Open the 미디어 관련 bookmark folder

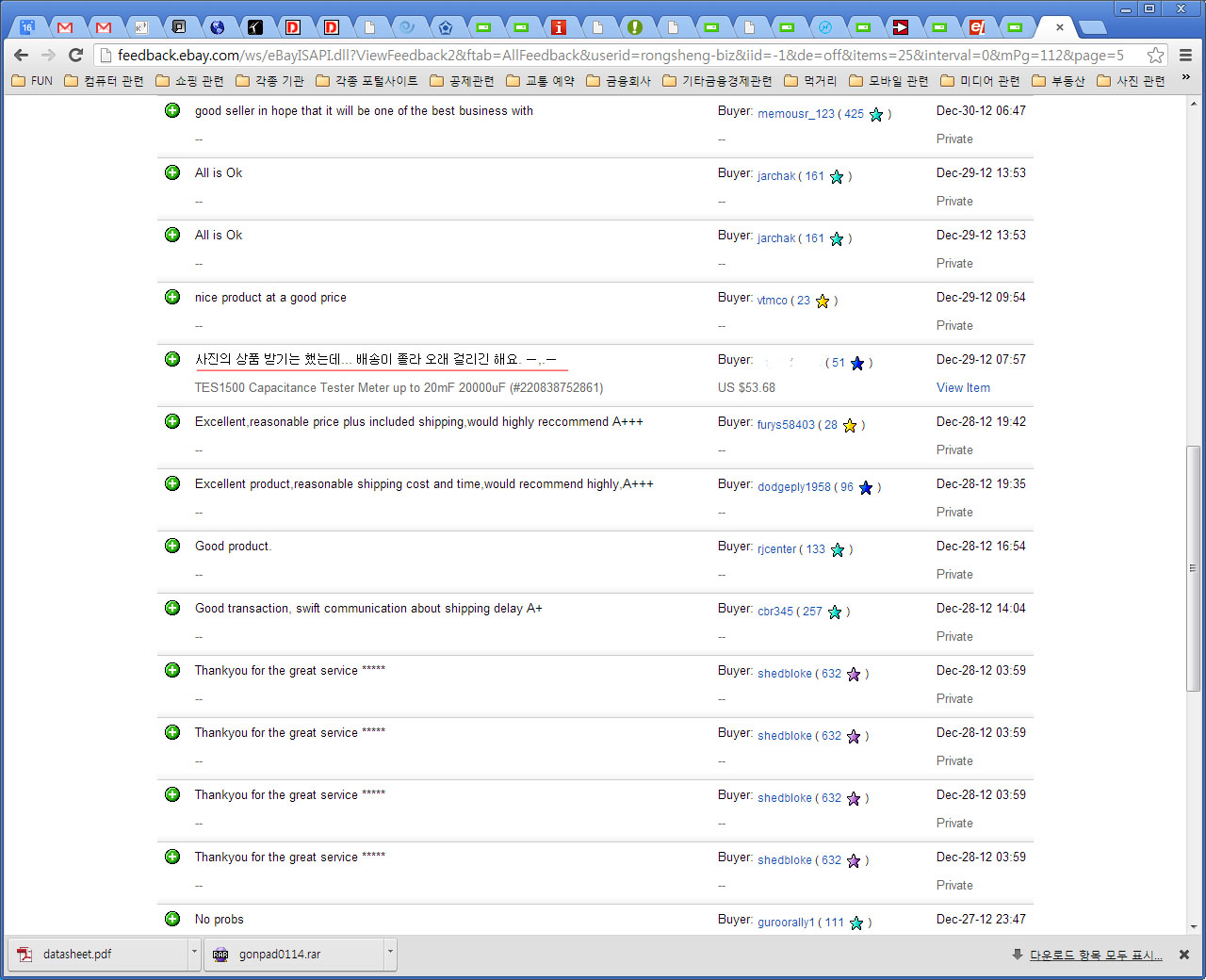click(x=980, y=81)
